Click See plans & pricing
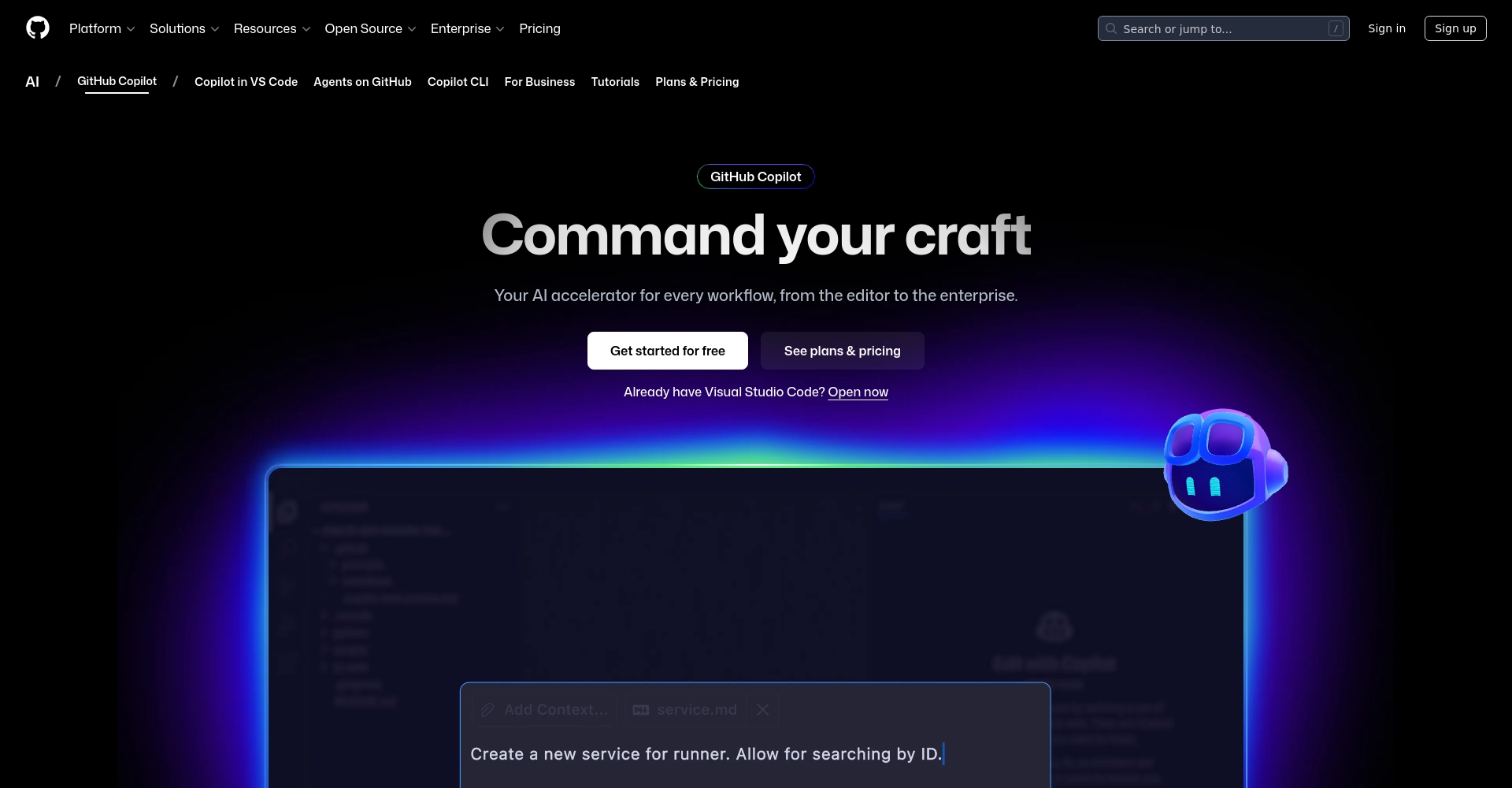Image resolution: width=1512 pixels, height=788 pixels. [842, 351]
